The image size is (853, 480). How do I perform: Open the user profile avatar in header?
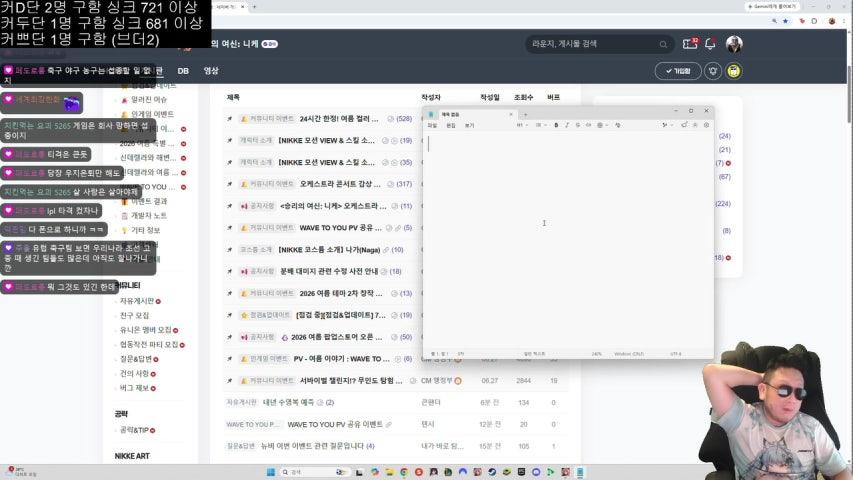click(734, 44)
